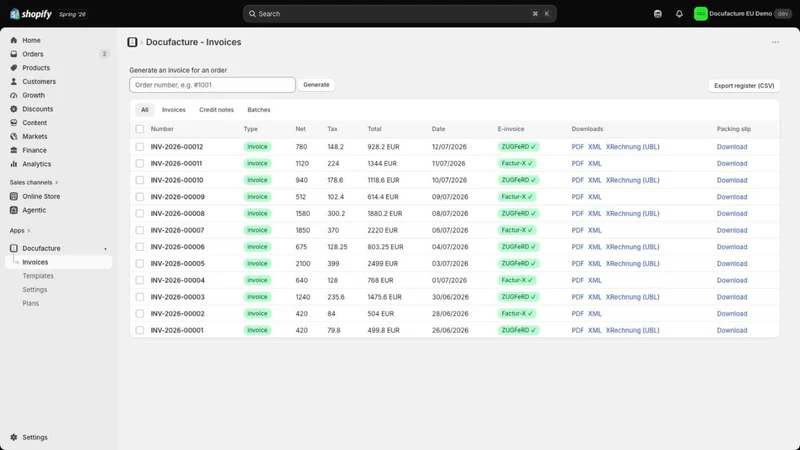This screenshot has width=800, height=450.
Task: Click invoice number INV-2026-00002
Action: 178,314
